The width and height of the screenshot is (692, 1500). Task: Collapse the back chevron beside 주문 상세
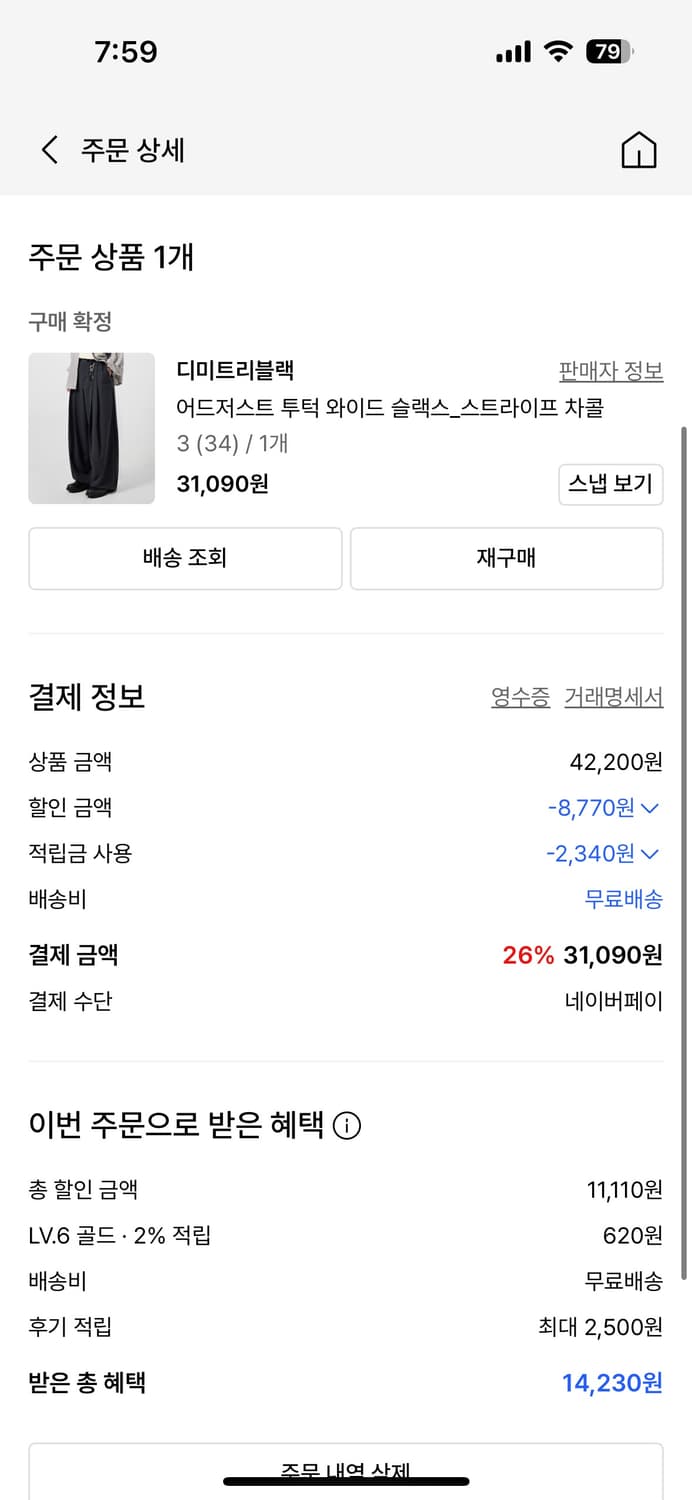pos(47,148)
